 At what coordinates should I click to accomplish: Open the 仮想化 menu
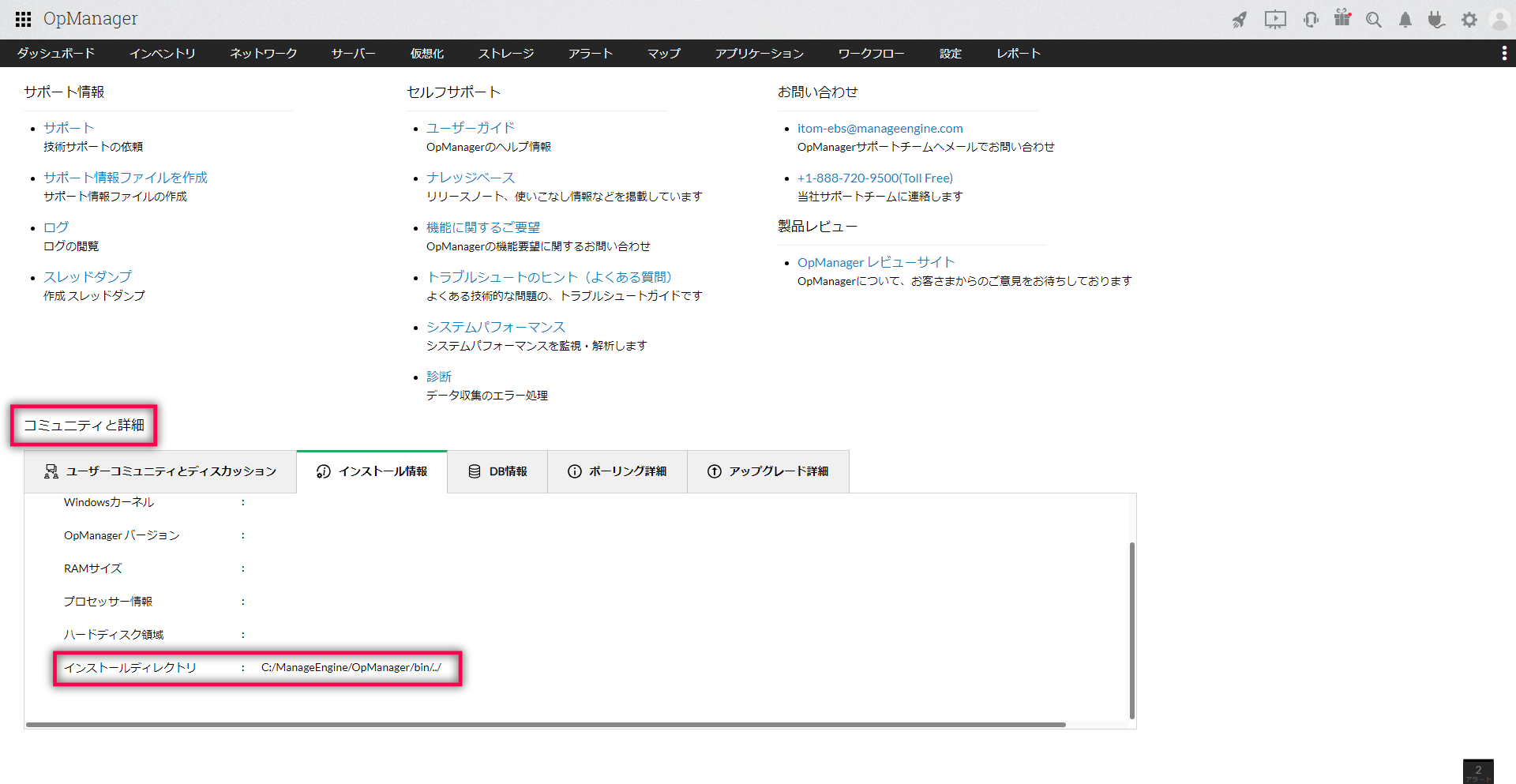[427, 53]
